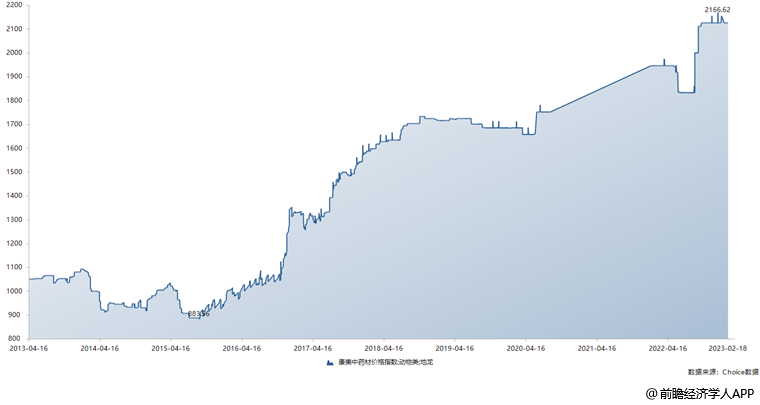Click the 2100 y-axis value

click(15, 29)
